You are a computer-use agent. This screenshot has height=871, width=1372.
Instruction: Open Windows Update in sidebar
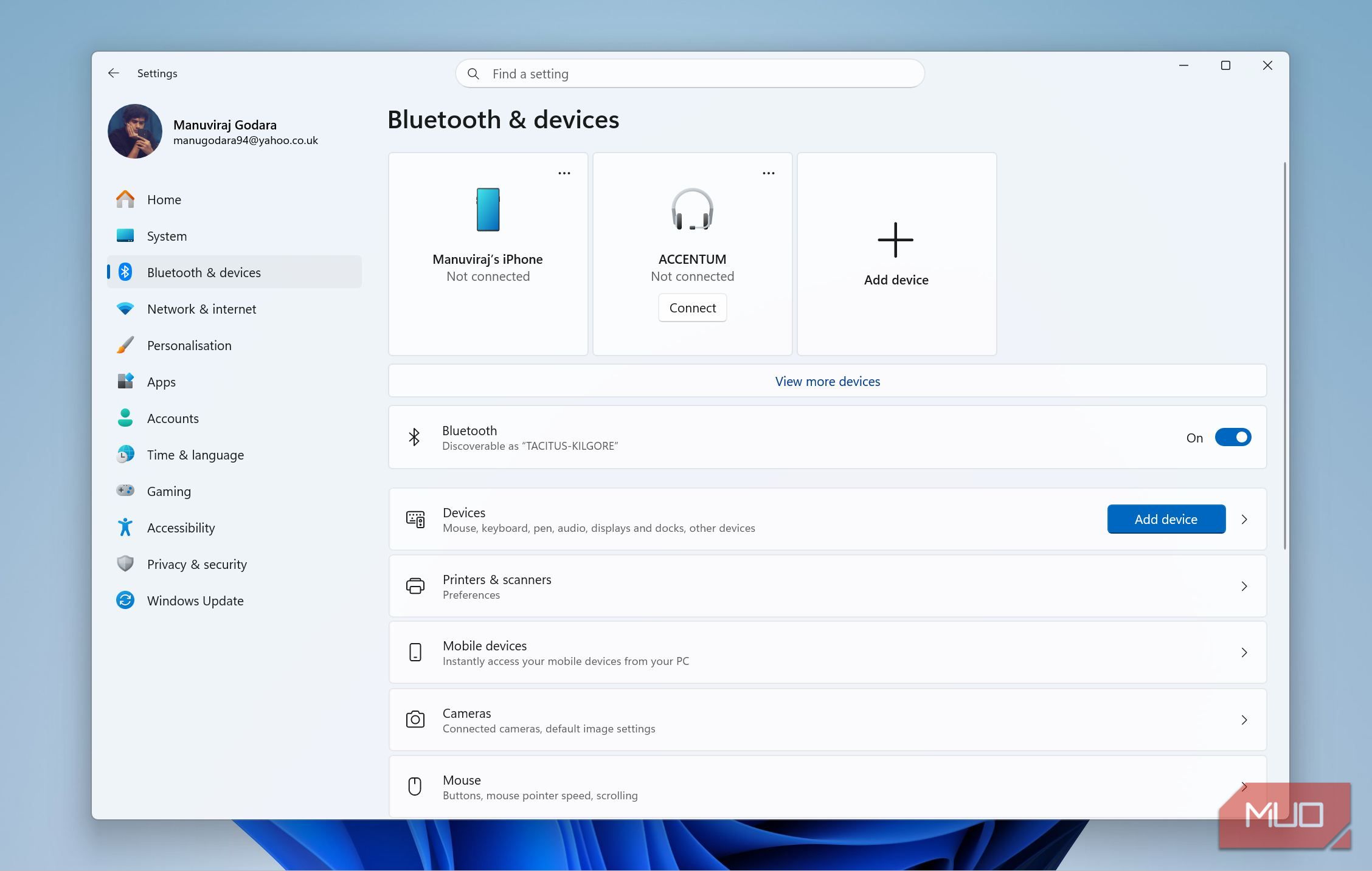234,601
